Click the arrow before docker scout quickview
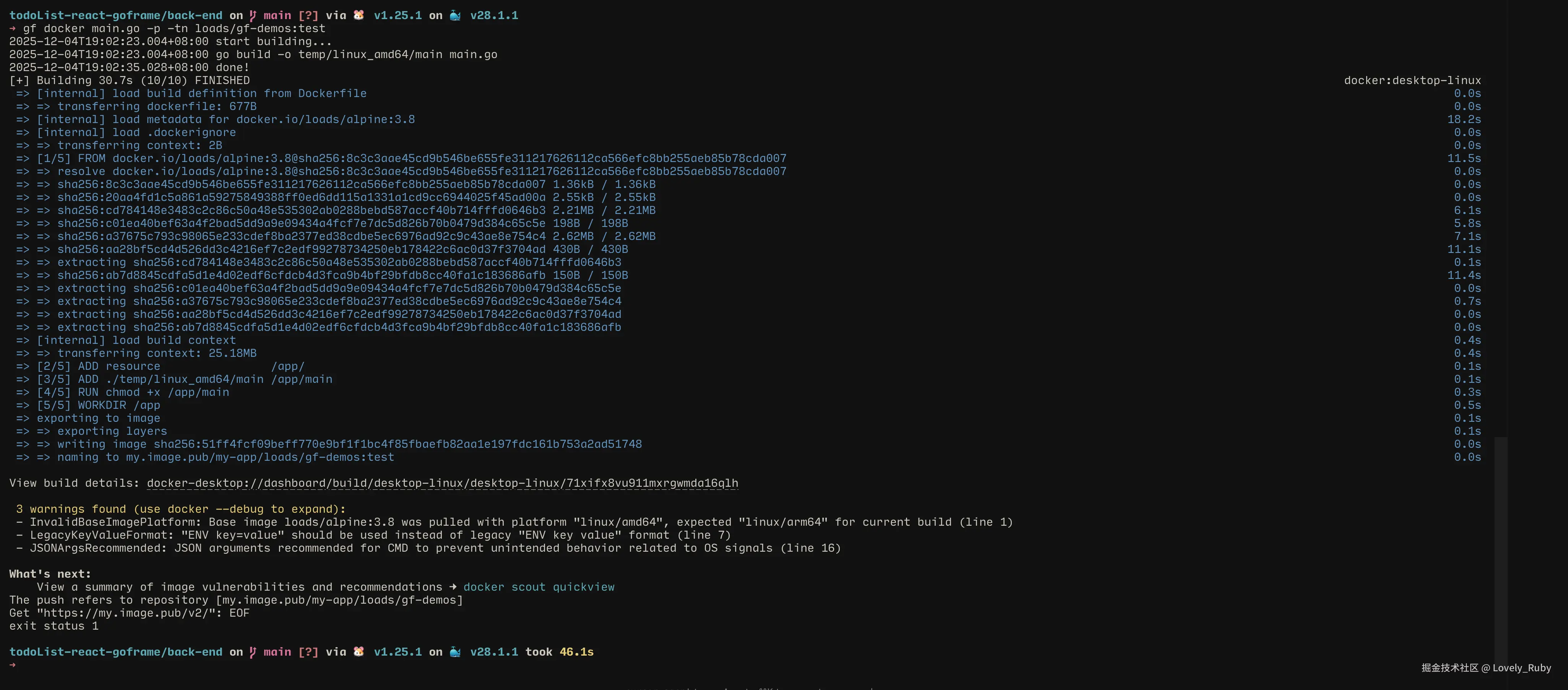This screenshot has width=1568, height=690. coord(453,586)
